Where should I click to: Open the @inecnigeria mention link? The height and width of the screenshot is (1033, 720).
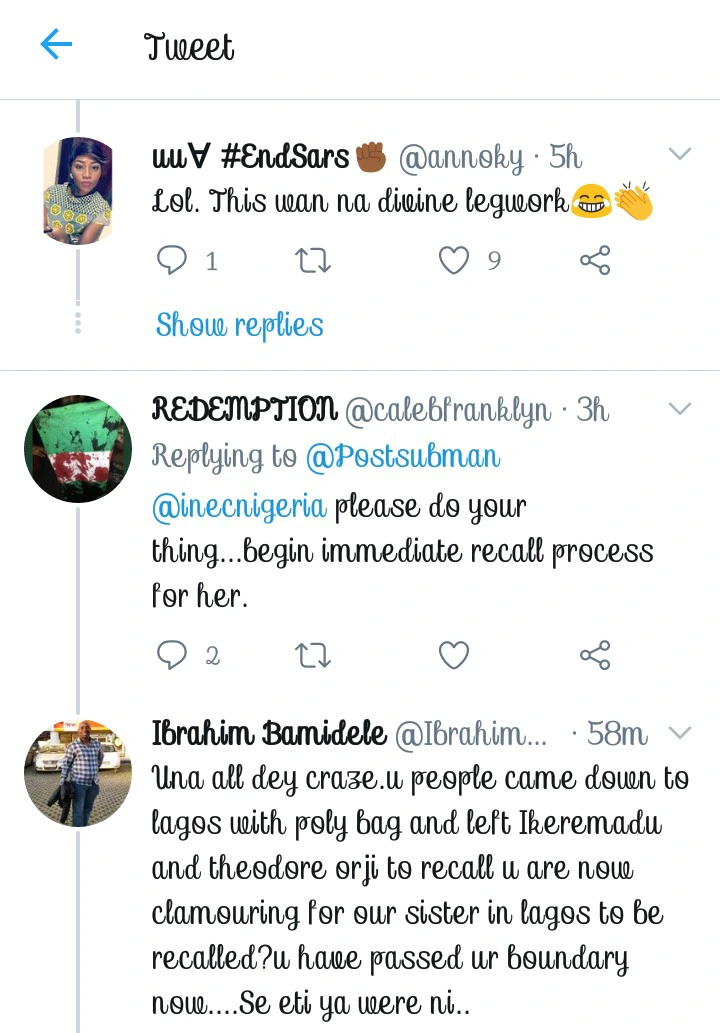point(239,506)
